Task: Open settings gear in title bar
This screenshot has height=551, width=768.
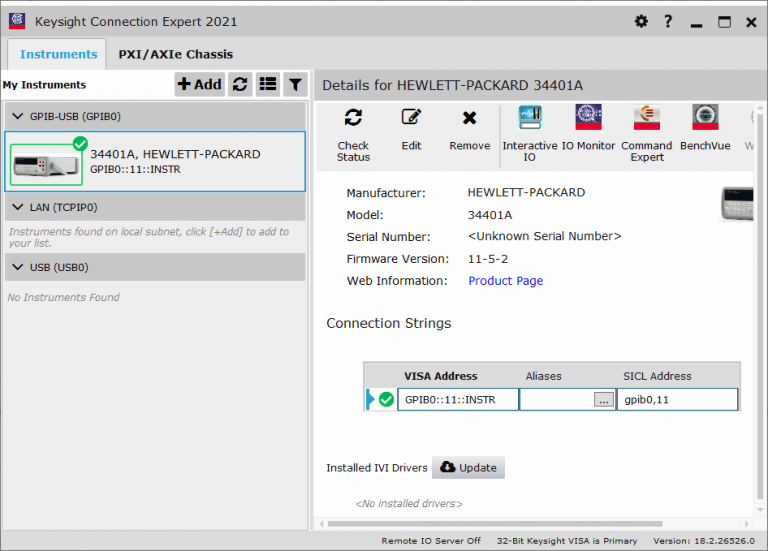Action: (x=641, y=22)
